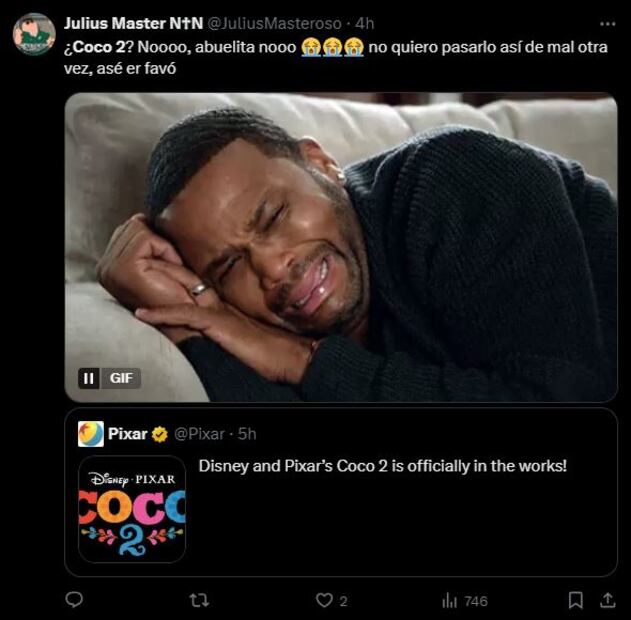Click the GIF label badge
This screenshot has height=620, width=631.
click(x=121, y=378)
